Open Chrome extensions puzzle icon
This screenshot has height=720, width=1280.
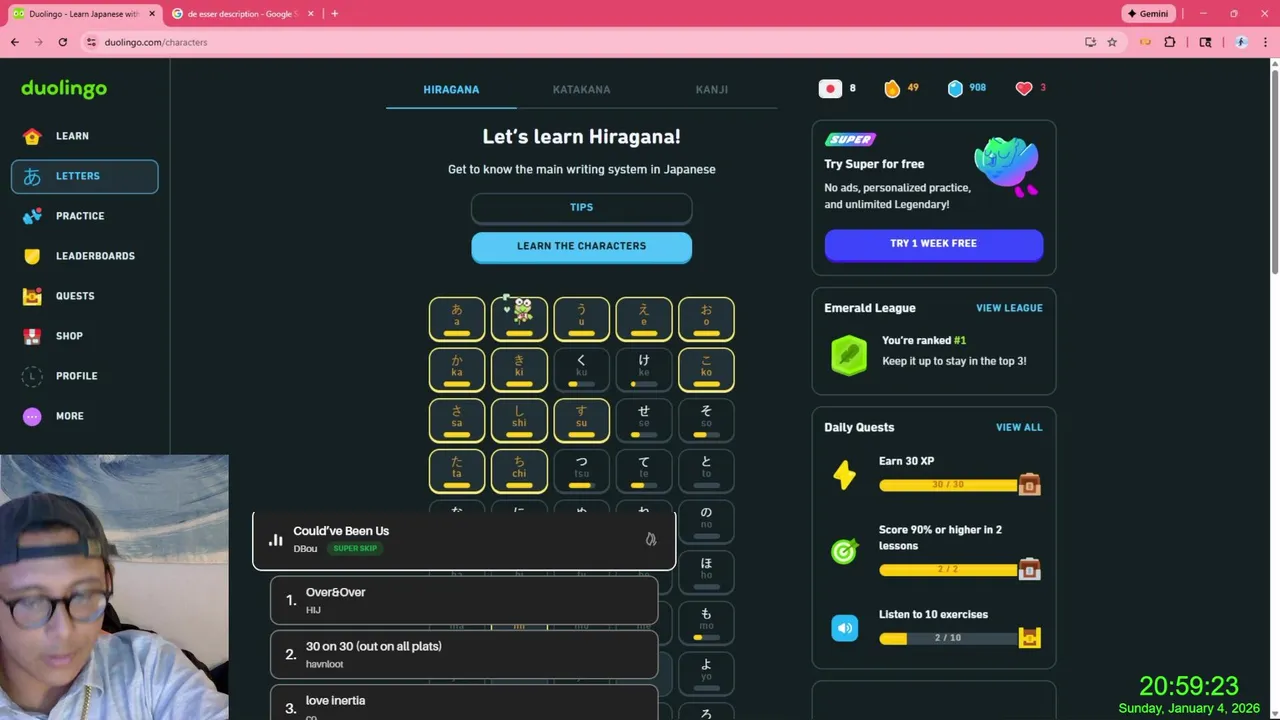click(x=1170, y=42)
